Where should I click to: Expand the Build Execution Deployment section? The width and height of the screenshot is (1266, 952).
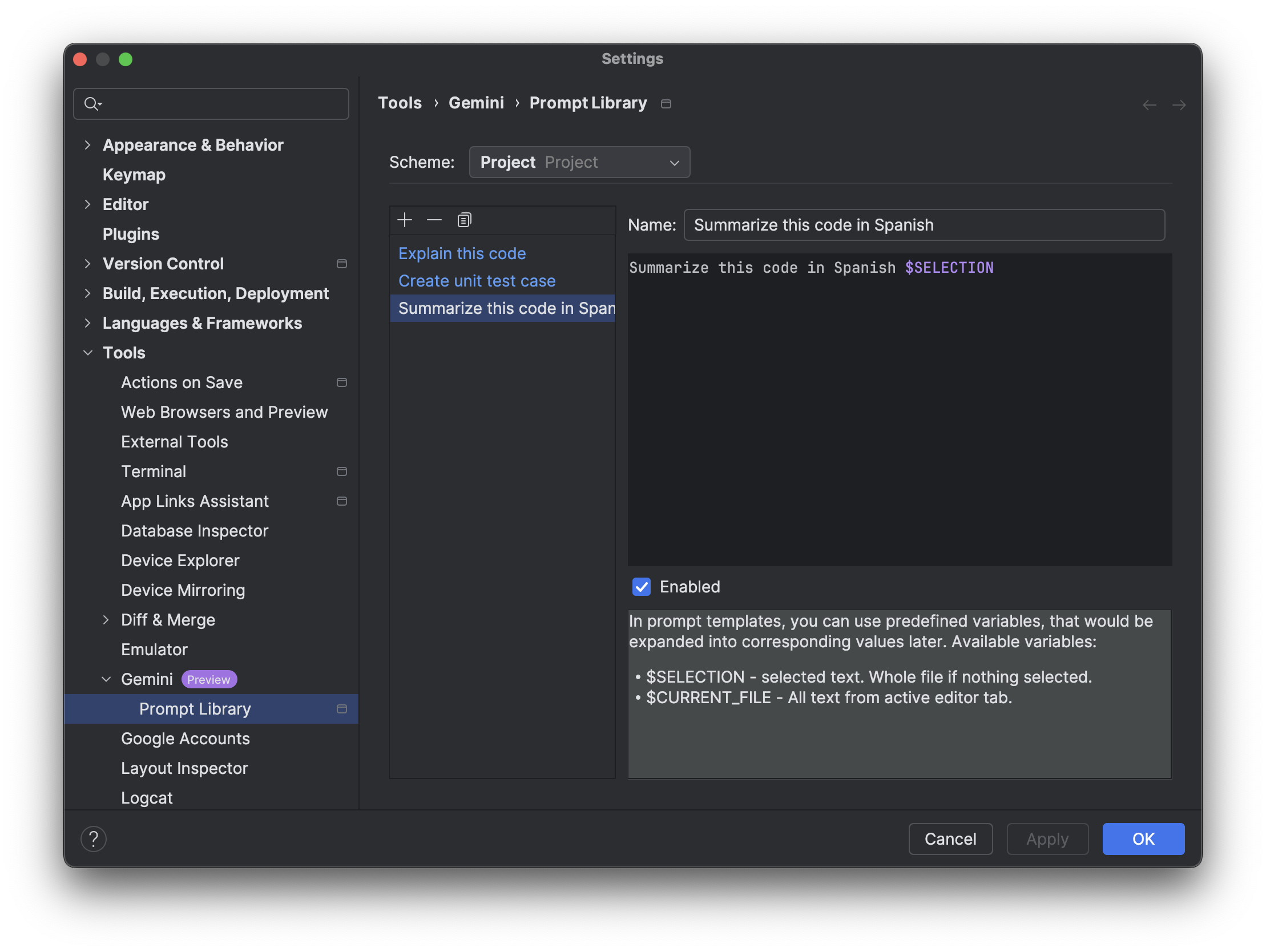pyautogui.click(x=88, y=292)
